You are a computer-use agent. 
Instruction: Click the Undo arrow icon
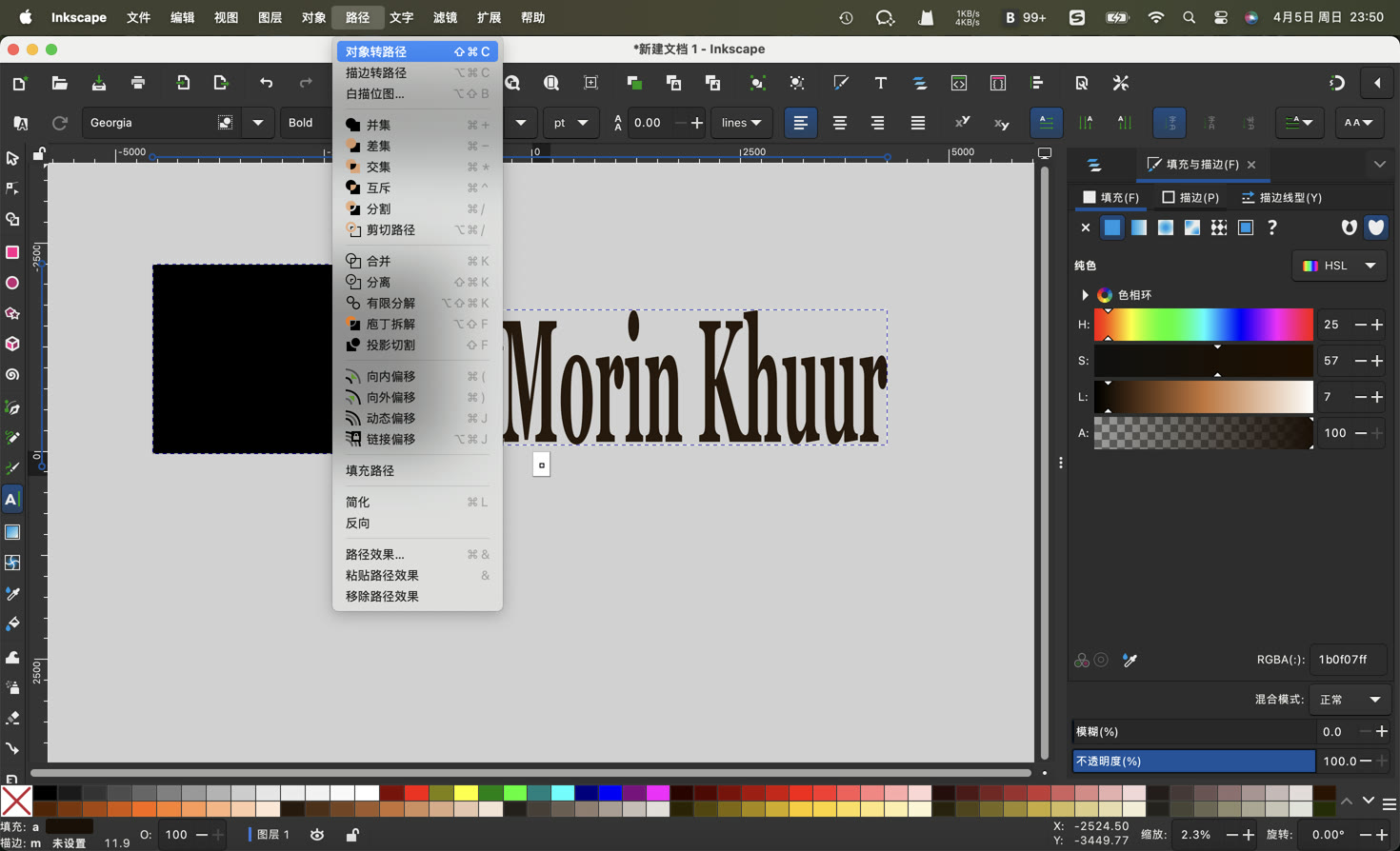pyautogui.click(x=266, y=84)
